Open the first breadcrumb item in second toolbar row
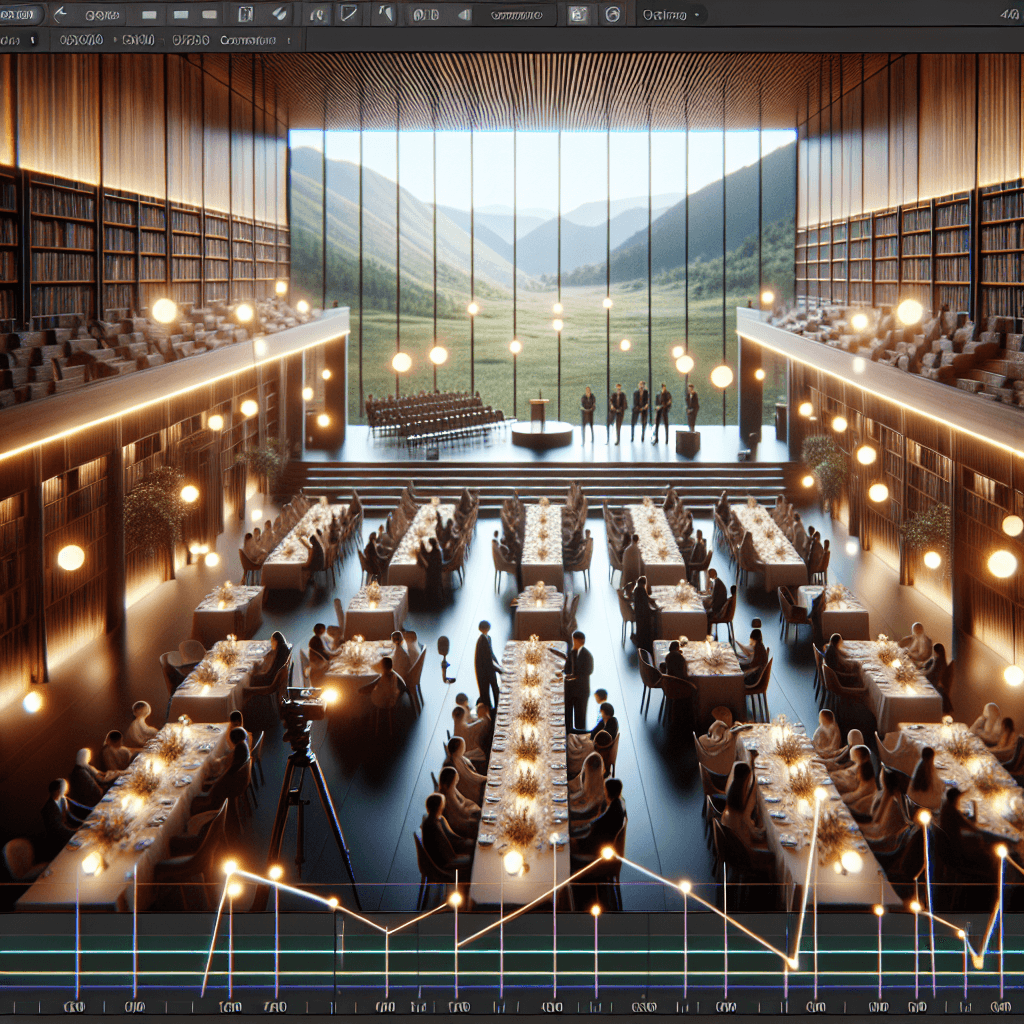The height and width of the screenshot is (1024, 1024). pos(81,40)
